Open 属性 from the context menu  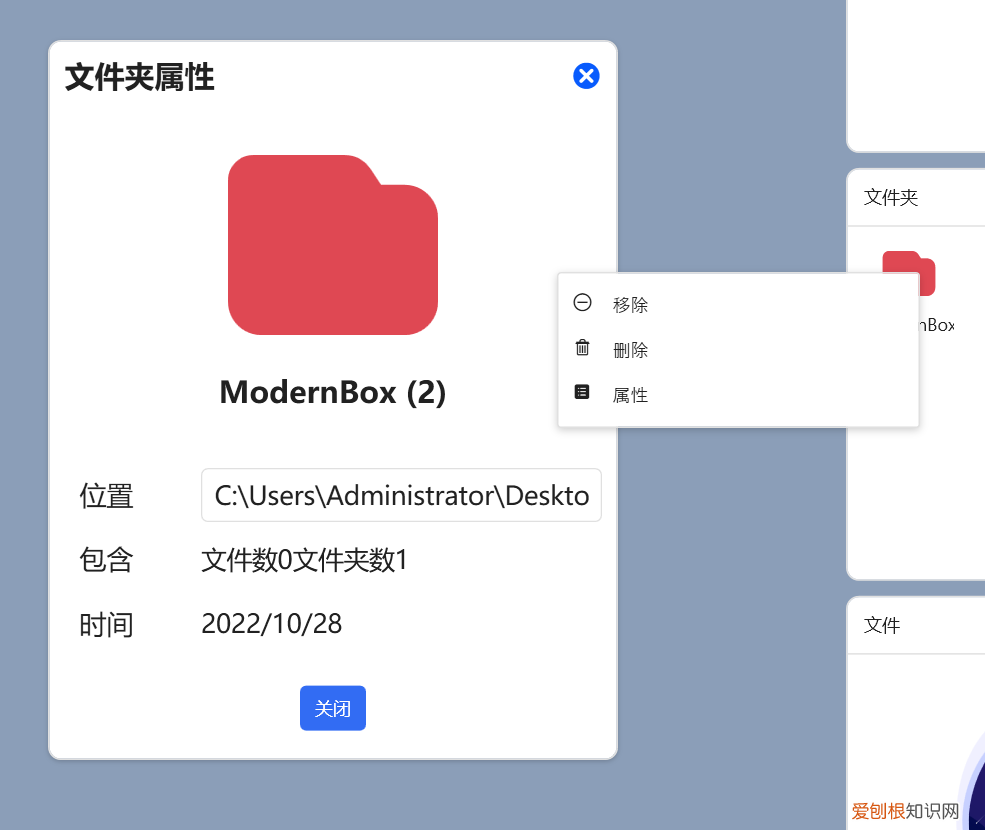631,393
